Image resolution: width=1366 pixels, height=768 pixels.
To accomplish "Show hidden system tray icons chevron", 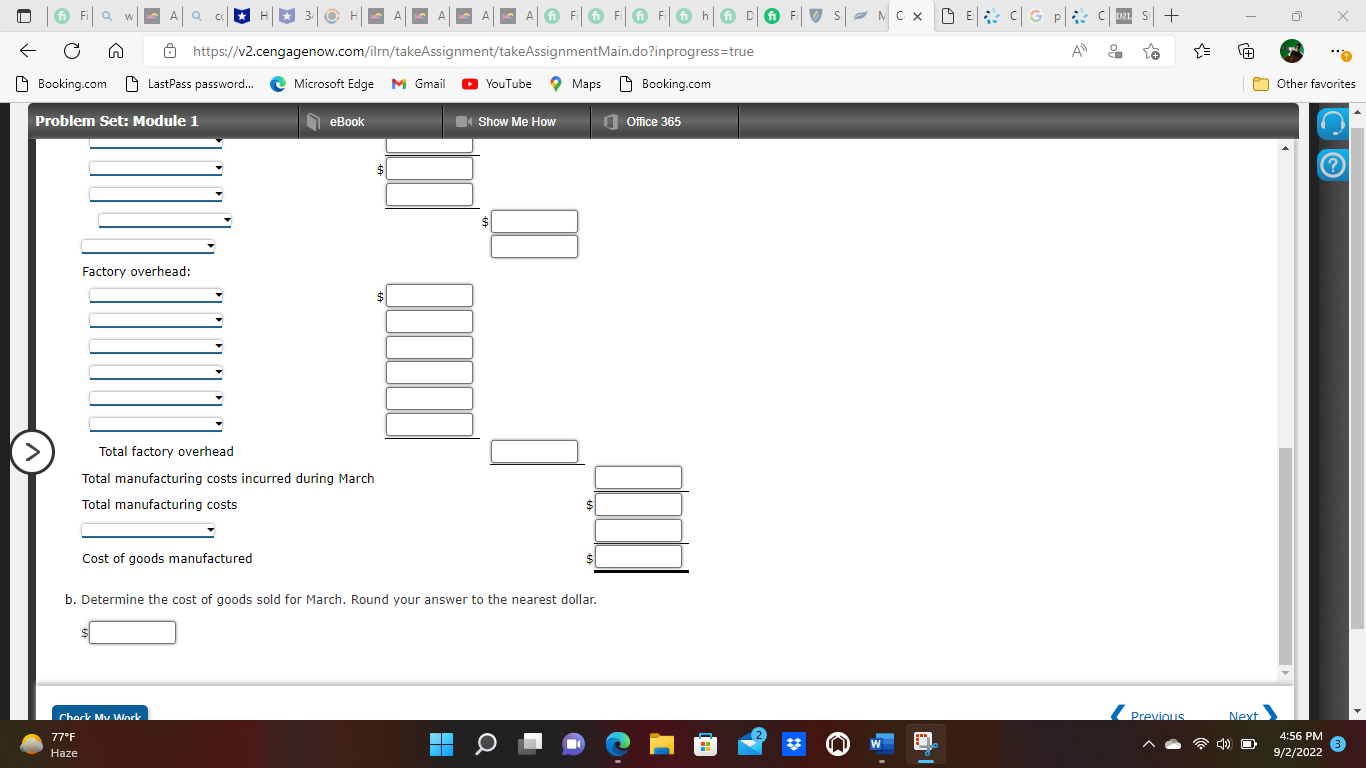I will pyautogui.click(x=1150, y=744).
